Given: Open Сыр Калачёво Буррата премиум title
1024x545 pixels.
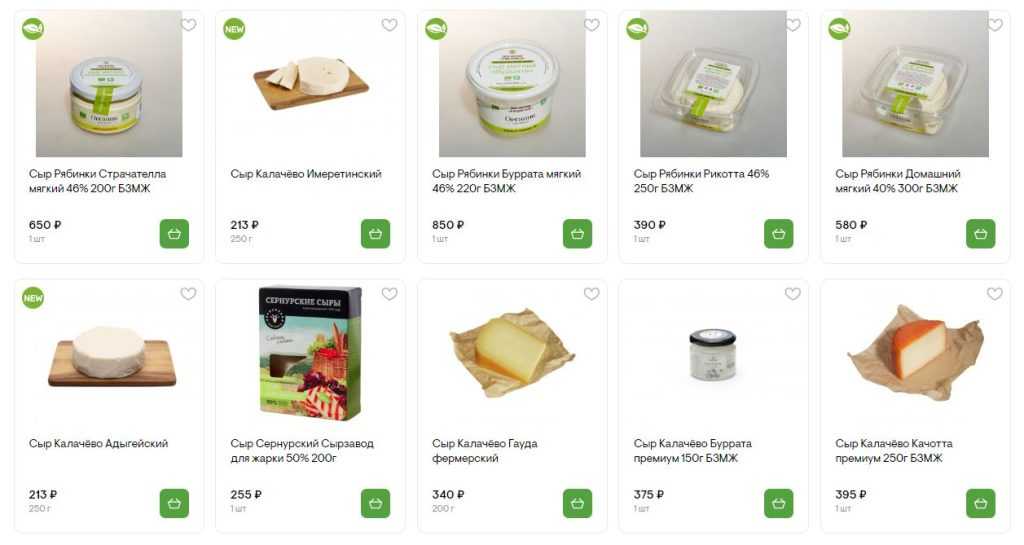Looking at the screenshot, I should [x=692, y=451].
